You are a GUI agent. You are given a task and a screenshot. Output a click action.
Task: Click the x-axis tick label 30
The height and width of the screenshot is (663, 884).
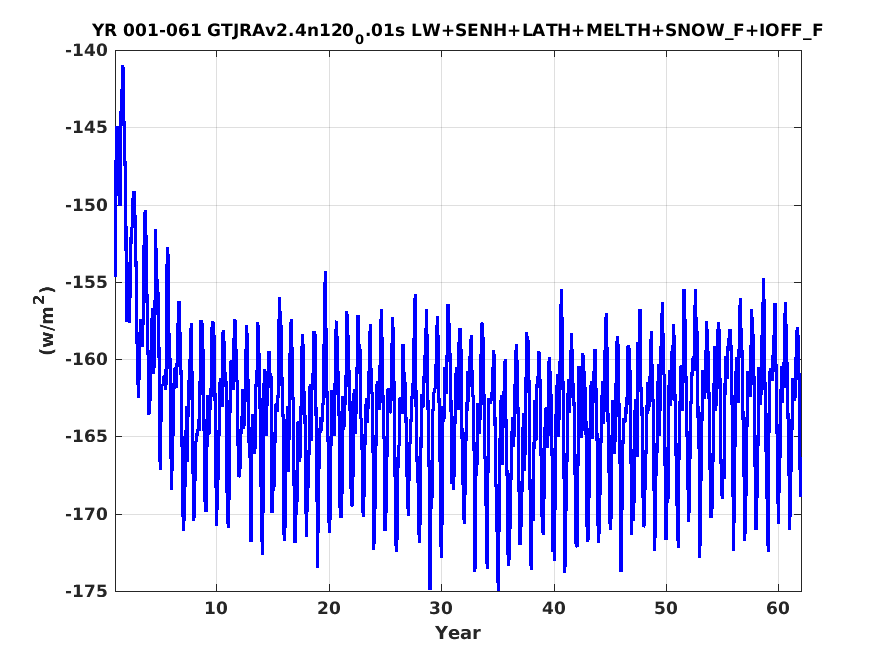point(441,608)
